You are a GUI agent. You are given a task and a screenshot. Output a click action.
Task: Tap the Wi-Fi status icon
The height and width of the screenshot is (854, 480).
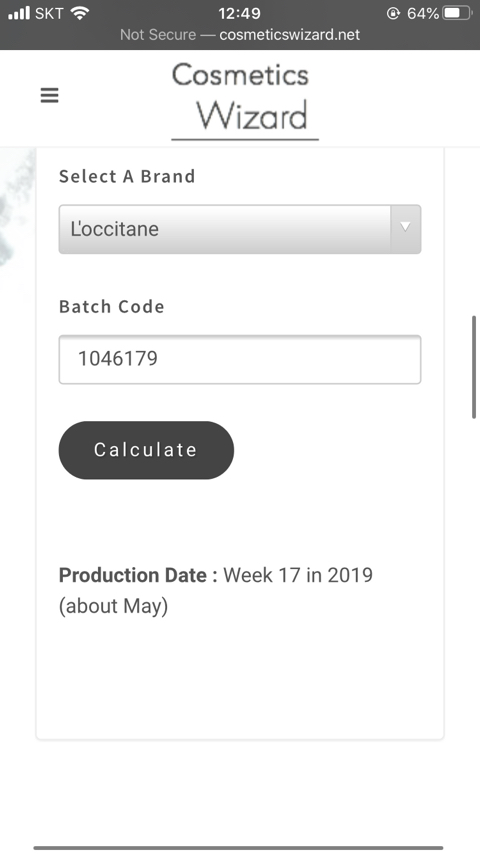tap(80, 13)
